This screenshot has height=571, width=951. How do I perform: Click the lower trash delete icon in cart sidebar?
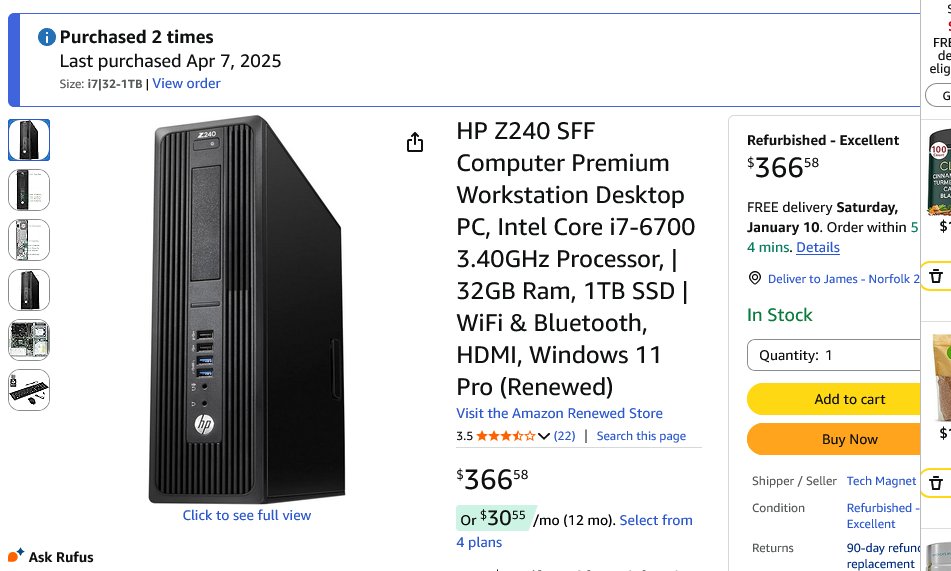click(x=936, y=483)
